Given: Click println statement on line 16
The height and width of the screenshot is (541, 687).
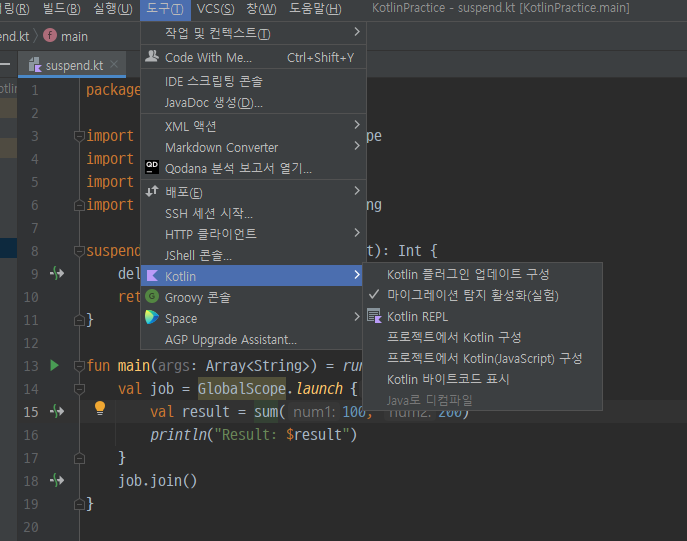Looking at the screenshot, I should pos(253,435).
